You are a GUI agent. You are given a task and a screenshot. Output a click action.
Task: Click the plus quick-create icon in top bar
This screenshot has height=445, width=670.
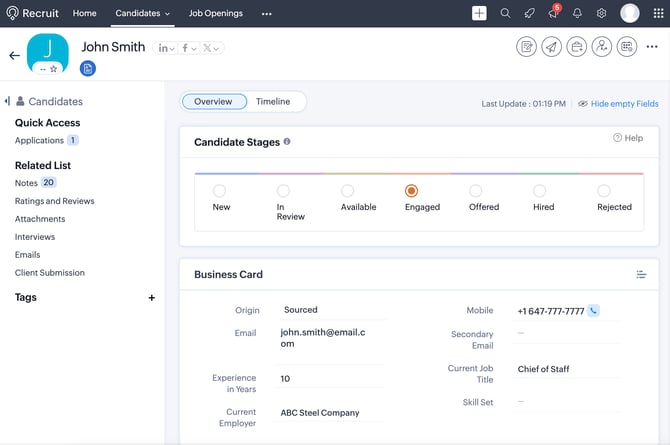point(479,13)
